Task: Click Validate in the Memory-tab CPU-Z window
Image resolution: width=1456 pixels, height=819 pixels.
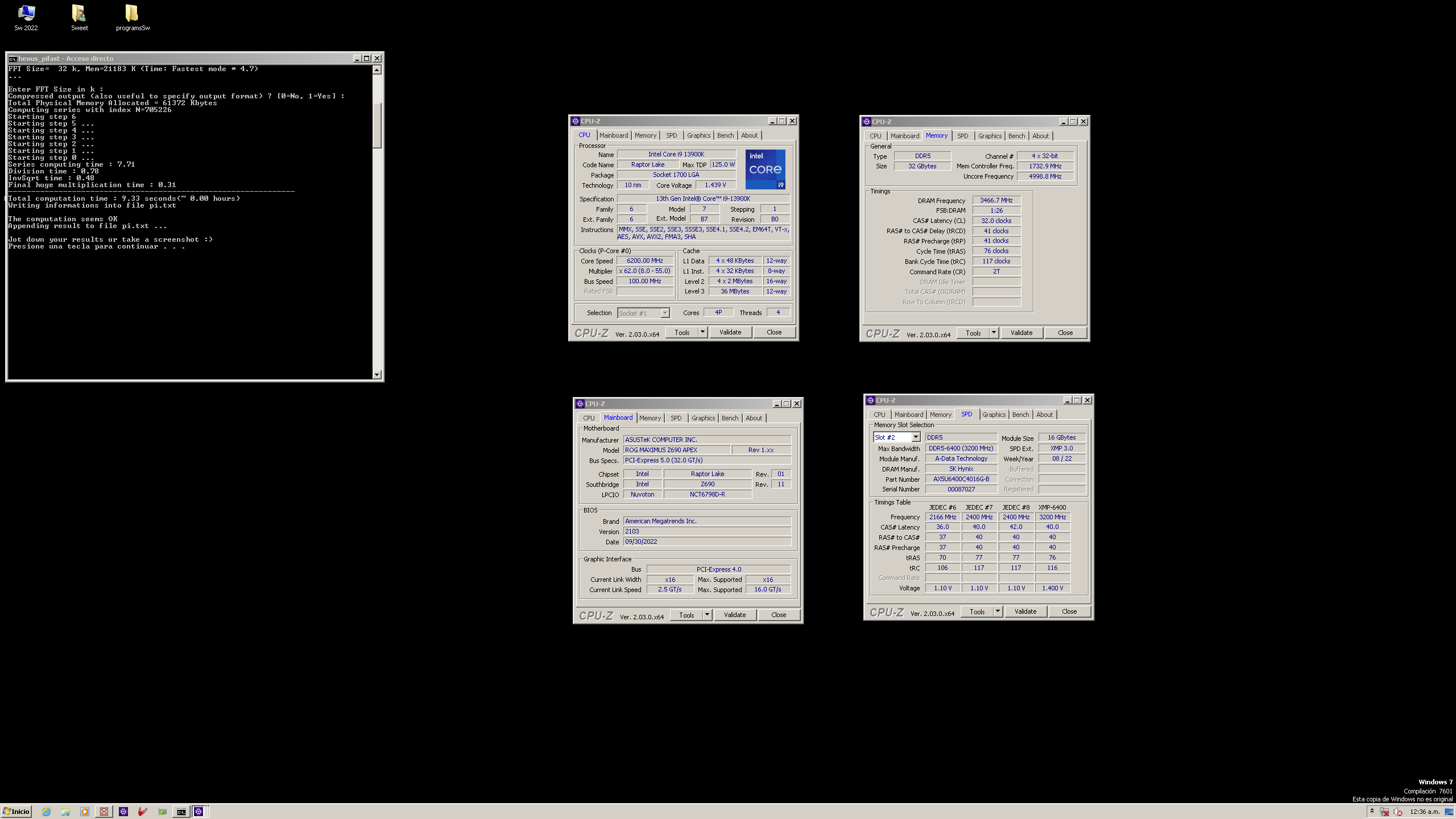Action: (x=1021, y=333)
